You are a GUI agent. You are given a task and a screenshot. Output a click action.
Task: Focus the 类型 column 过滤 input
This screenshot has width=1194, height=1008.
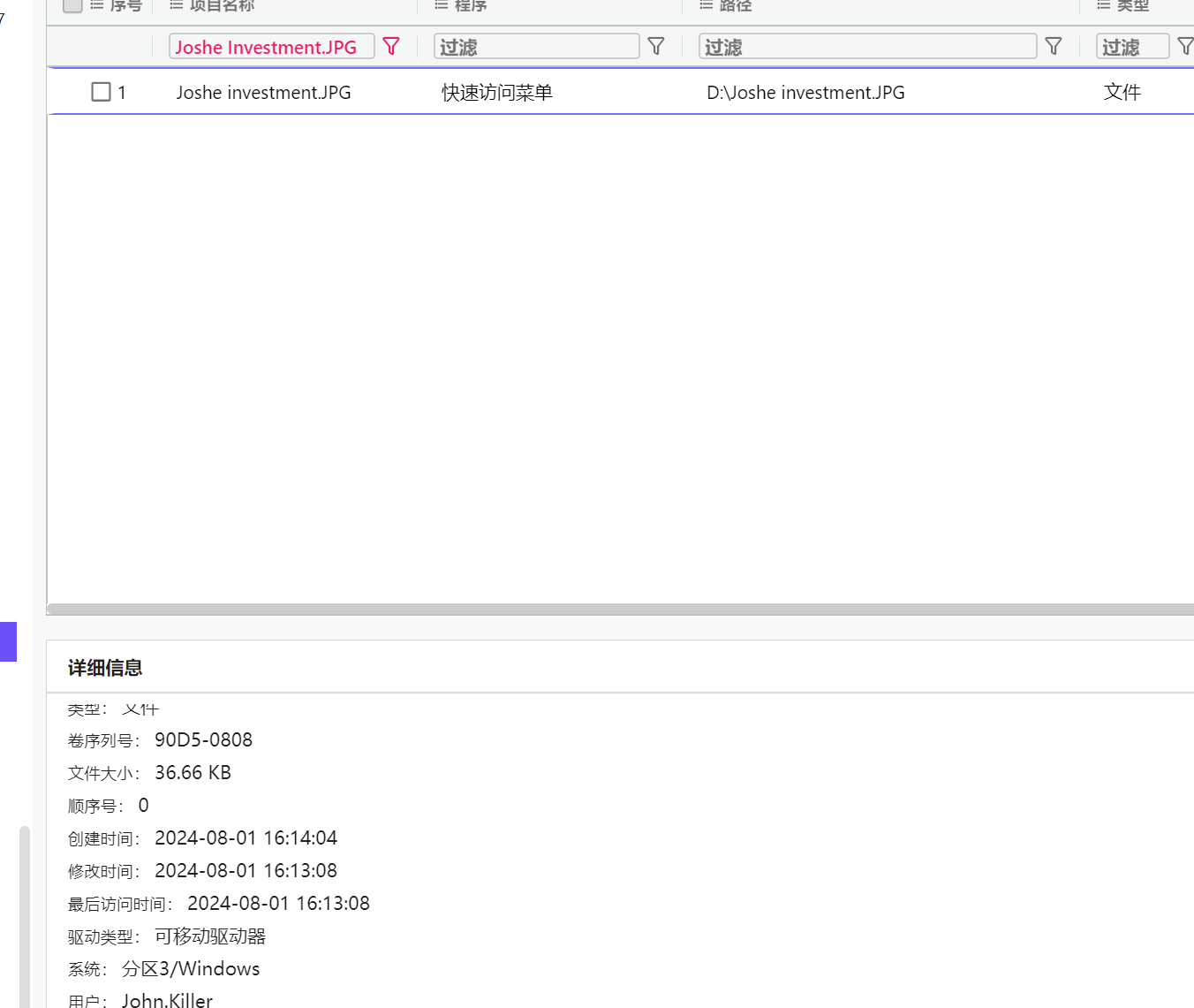[x=1133, y=47]
